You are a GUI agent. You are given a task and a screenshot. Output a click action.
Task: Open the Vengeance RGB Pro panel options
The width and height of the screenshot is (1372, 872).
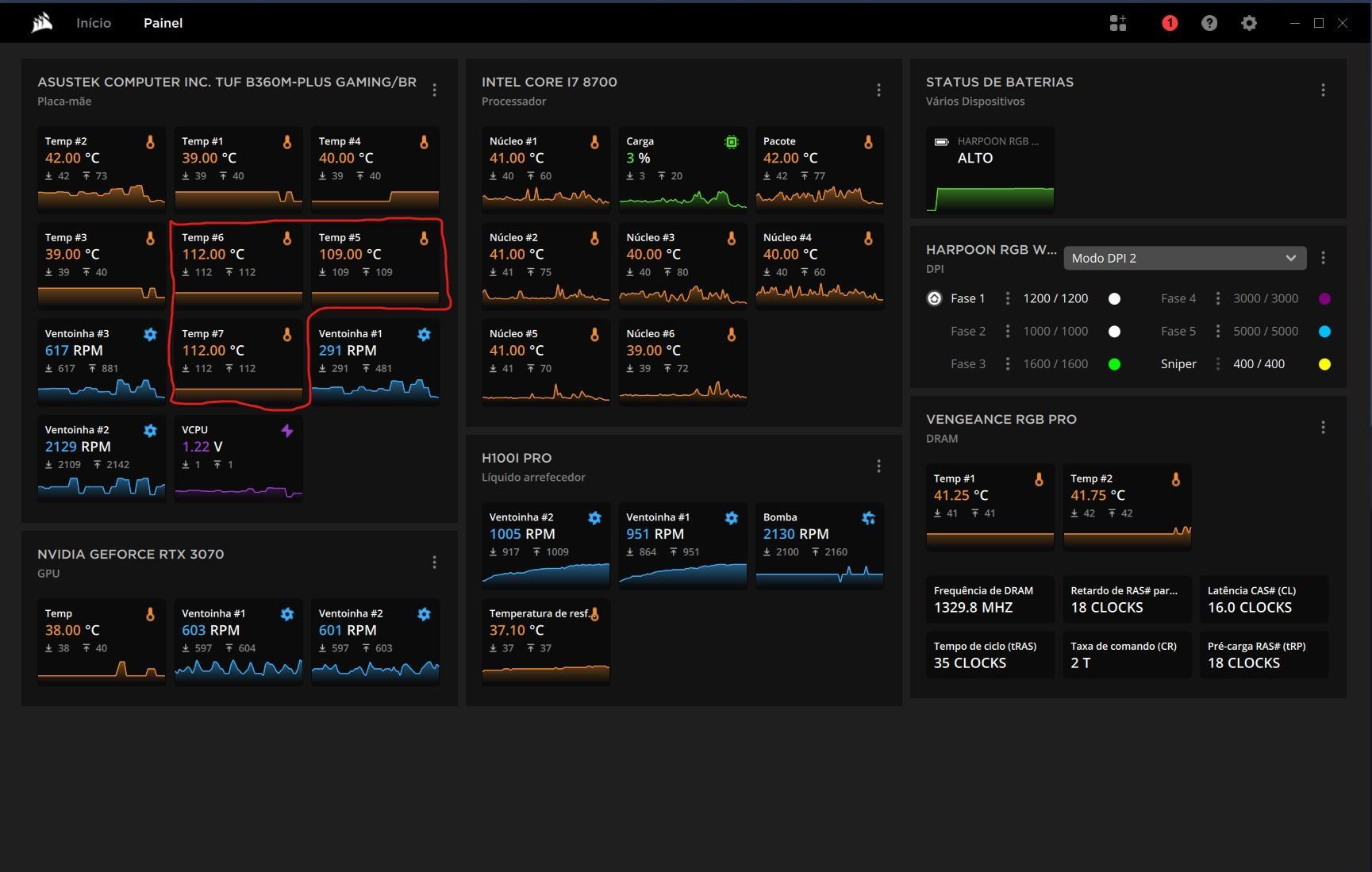(x=1323, y=428)
